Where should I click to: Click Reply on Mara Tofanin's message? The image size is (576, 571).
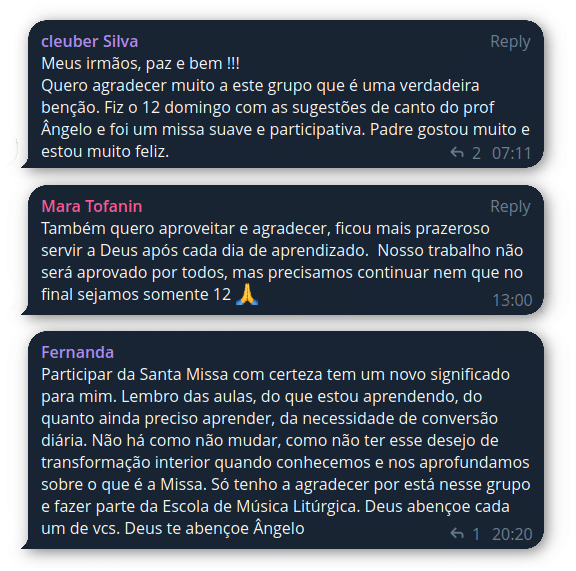510,207
